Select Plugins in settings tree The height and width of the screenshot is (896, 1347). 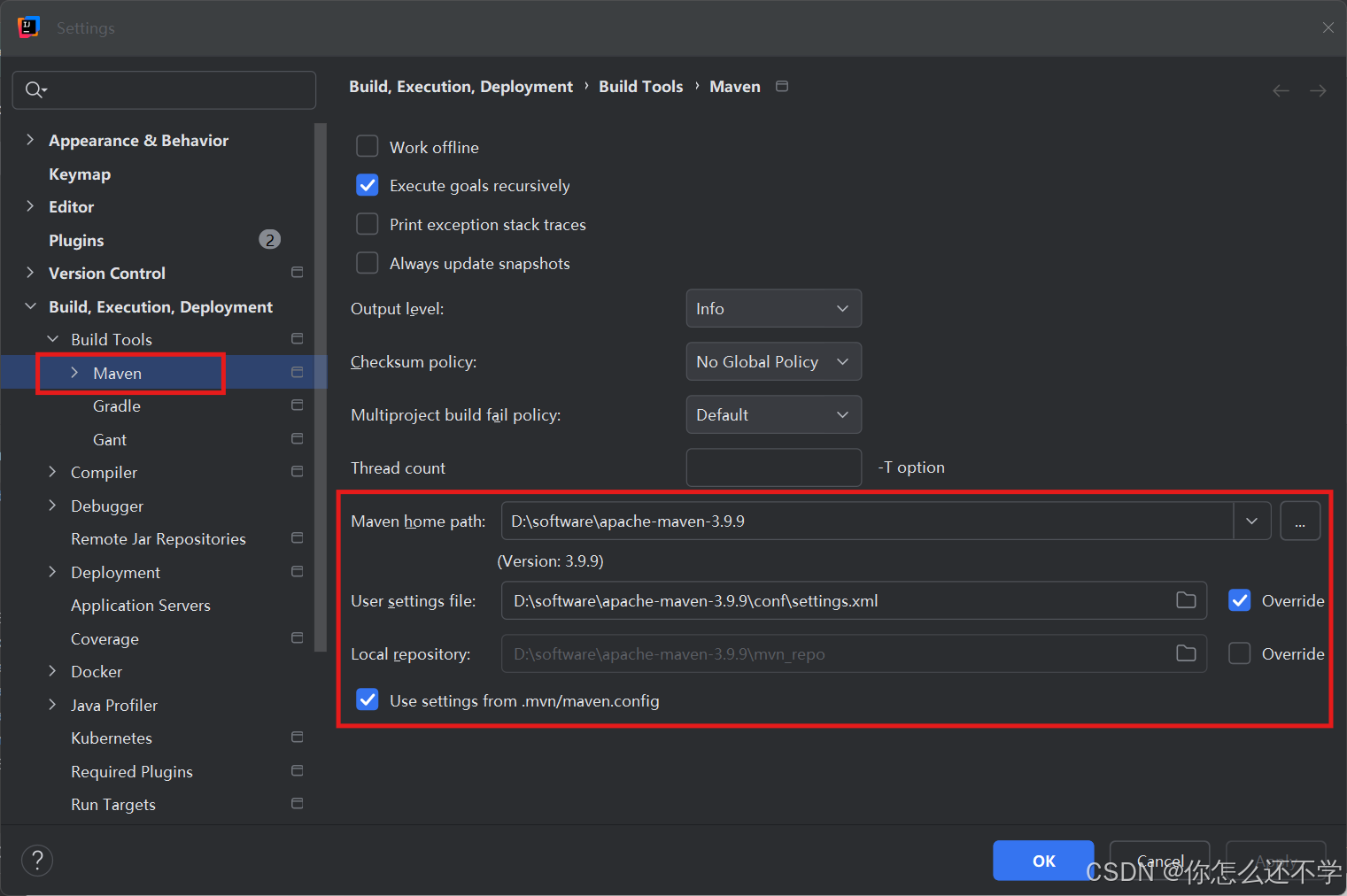click(x=76, y=240)
